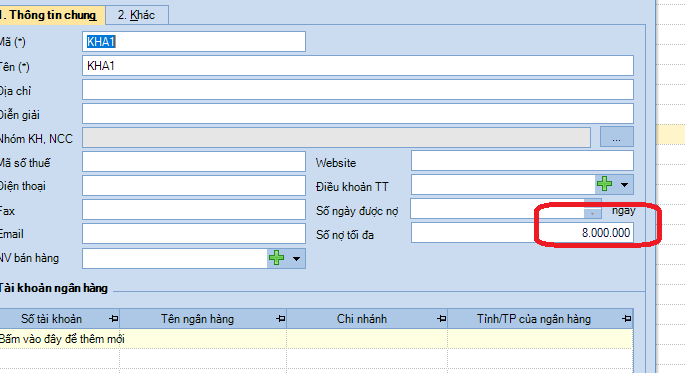Click 'Bấm vào đây để thêm mới' row
The width and height of the screenshot is (685, 373).
pos(316,339)
